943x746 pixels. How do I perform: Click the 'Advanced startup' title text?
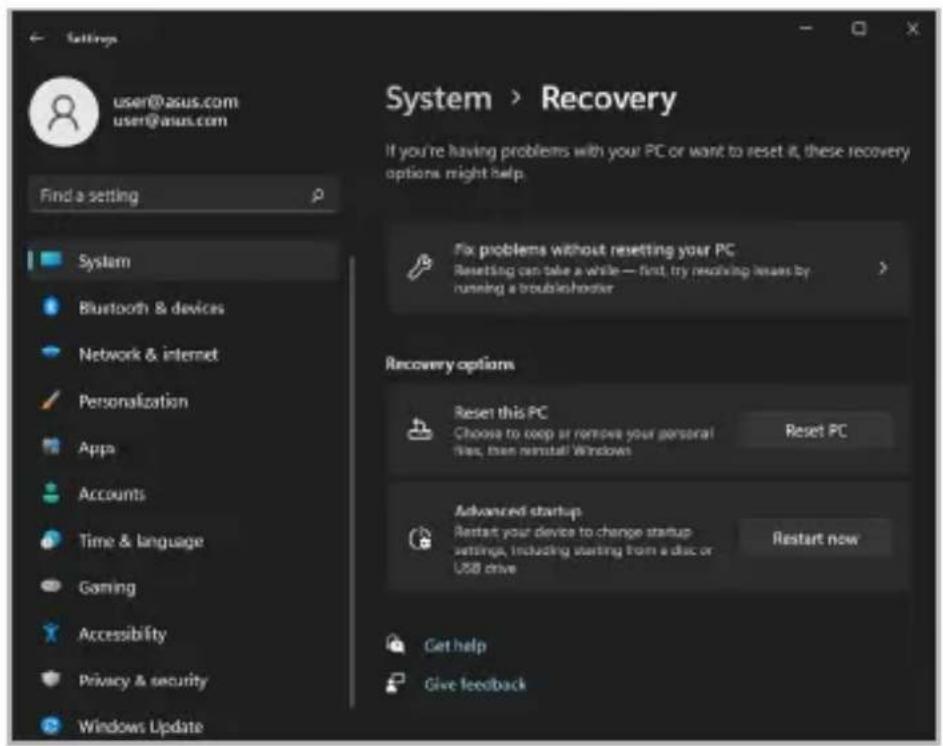point(518,511)
